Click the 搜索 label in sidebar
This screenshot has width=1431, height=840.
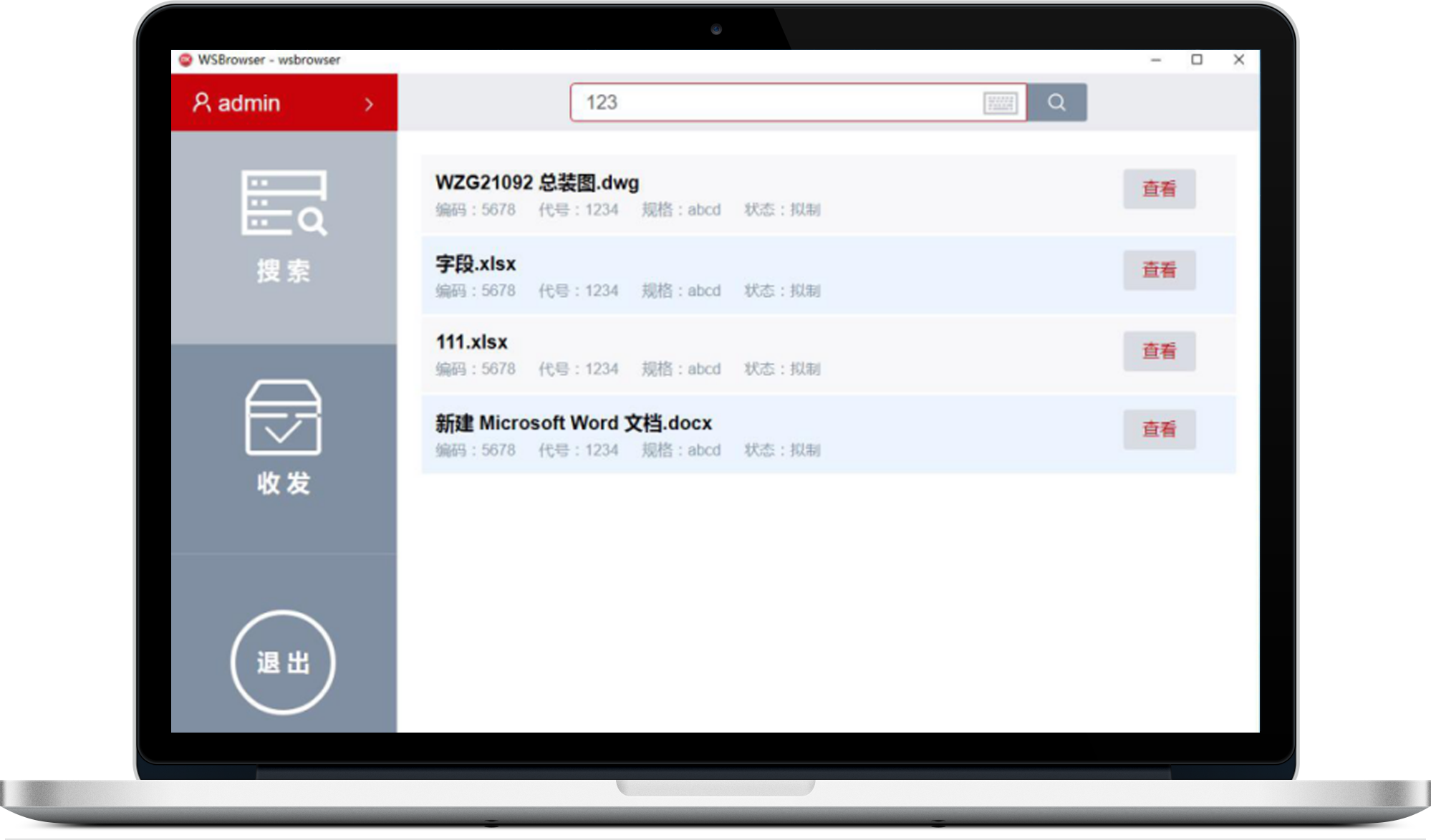click(284, 271)
